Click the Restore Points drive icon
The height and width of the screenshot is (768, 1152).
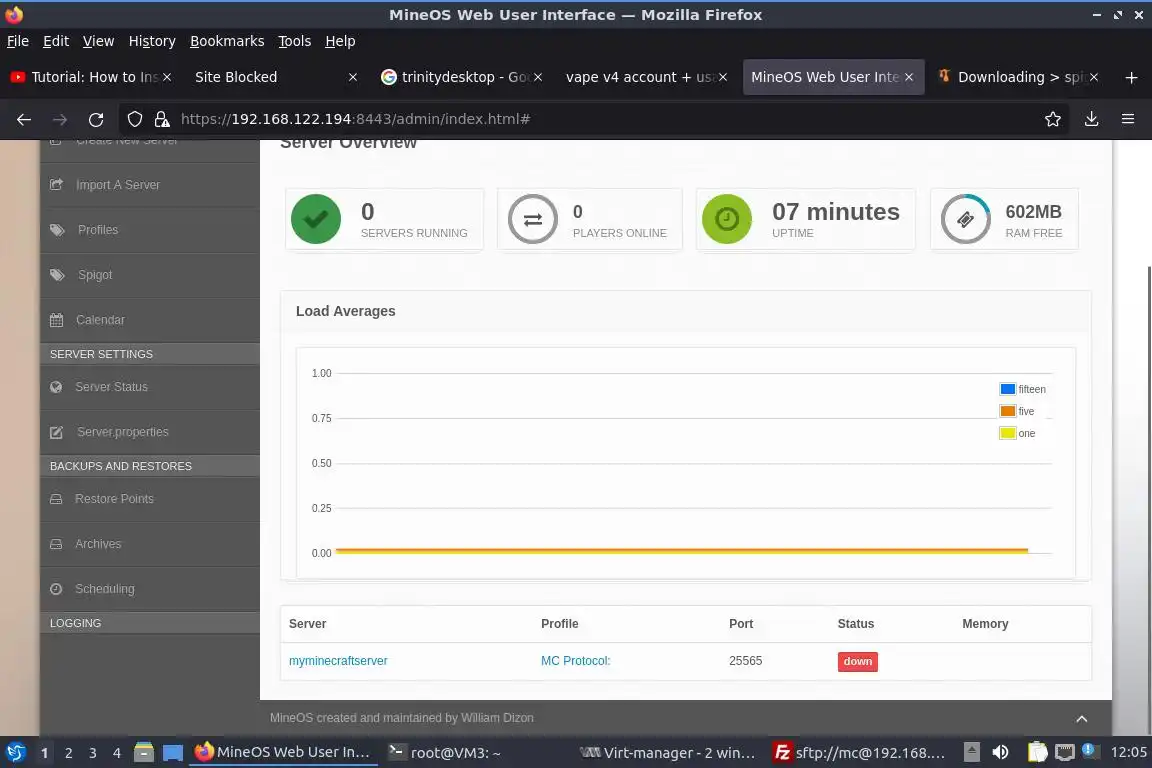point(56,499)
